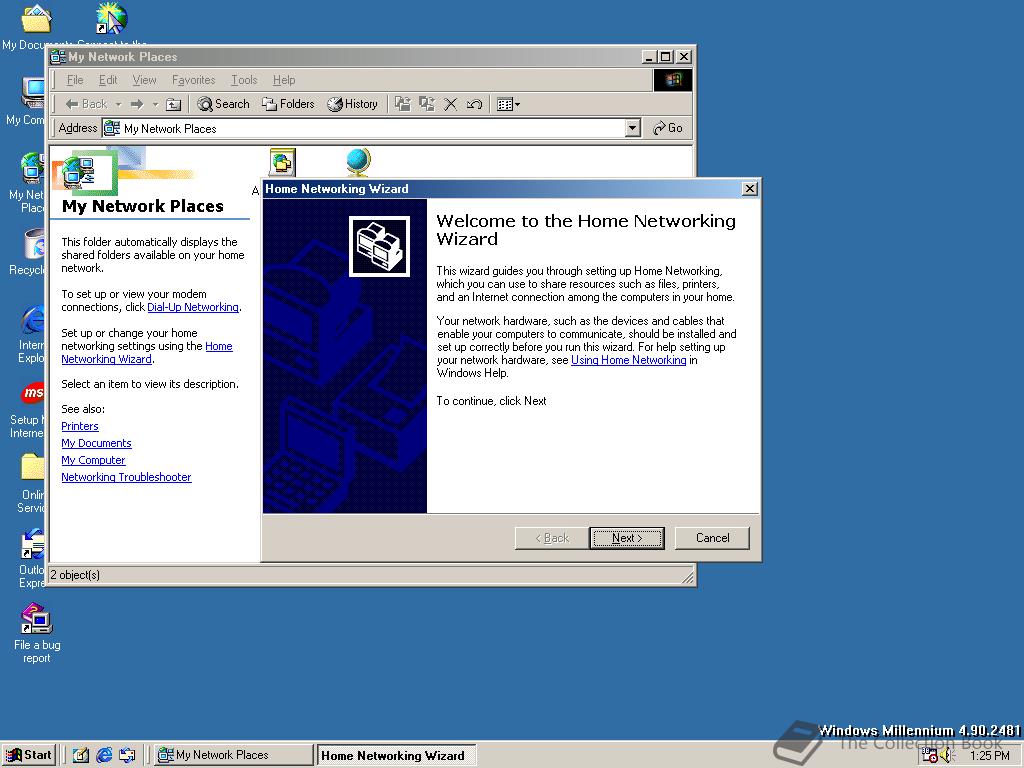Select the Setup MSN Internet desktop icon
The image size is (1024, 768).
28,410
